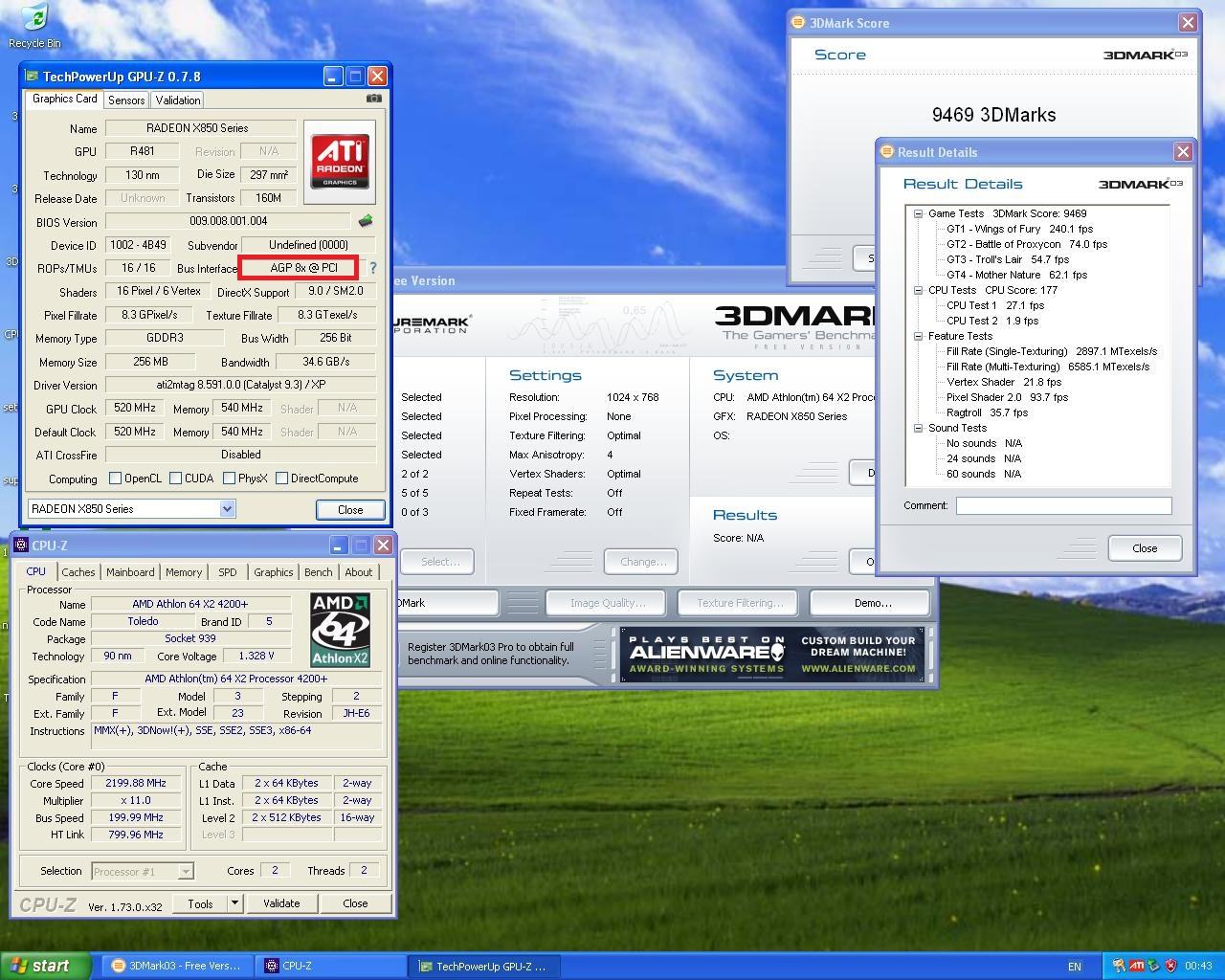Screen dimensions: 1225x980
Task: Open the RADEON X850 Series dropdown
Action: point(227,509)
